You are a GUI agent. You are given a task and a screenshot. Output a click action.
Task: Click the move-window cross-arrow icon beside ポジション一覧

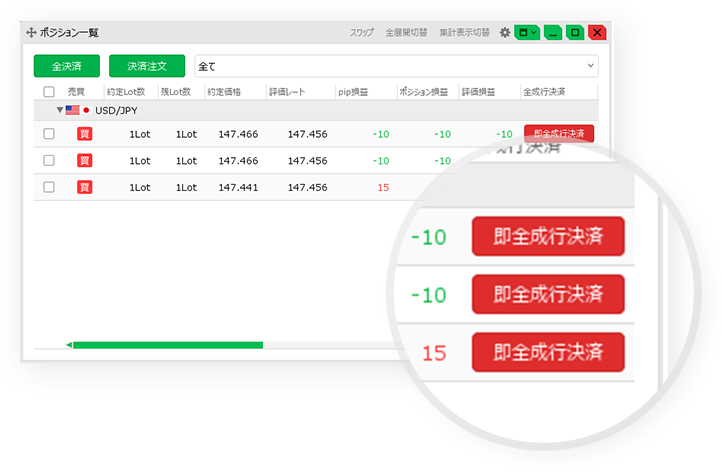click(31, 32)
